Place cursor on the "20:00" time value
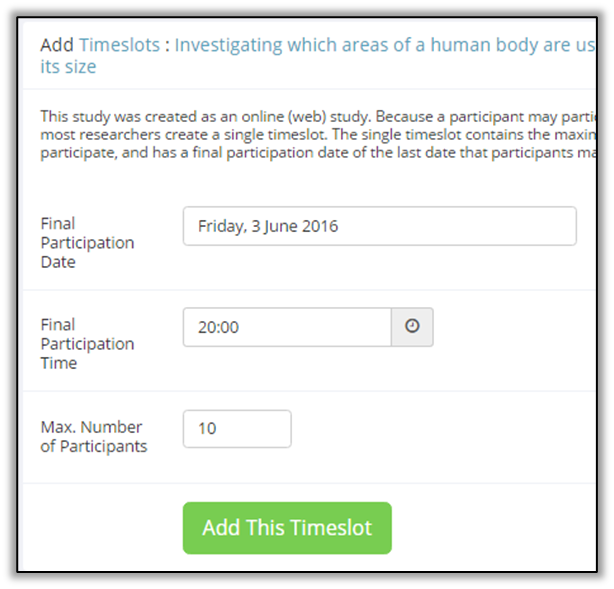Viewport: 614px width, 589px height. pos(220,327)
